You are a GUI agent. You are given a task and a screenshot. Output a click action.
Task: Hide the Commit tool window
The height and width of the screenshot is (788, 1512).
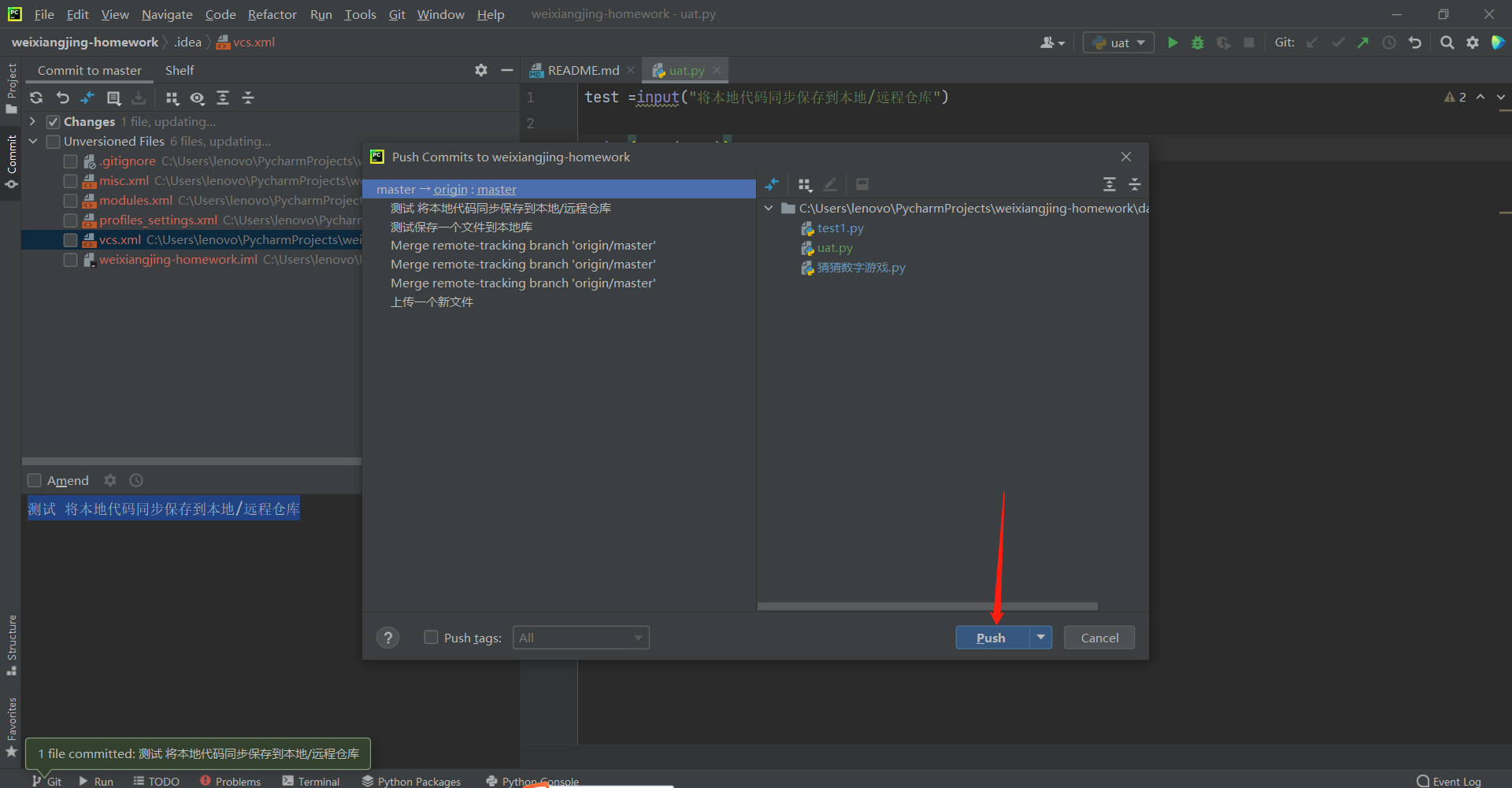pyautogui.click(x=507, y=70)
